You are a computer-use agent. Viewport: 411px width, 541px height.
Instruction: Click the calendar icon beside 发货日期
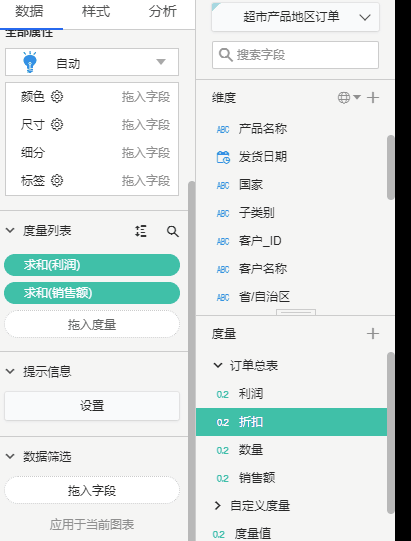point(223,157)
